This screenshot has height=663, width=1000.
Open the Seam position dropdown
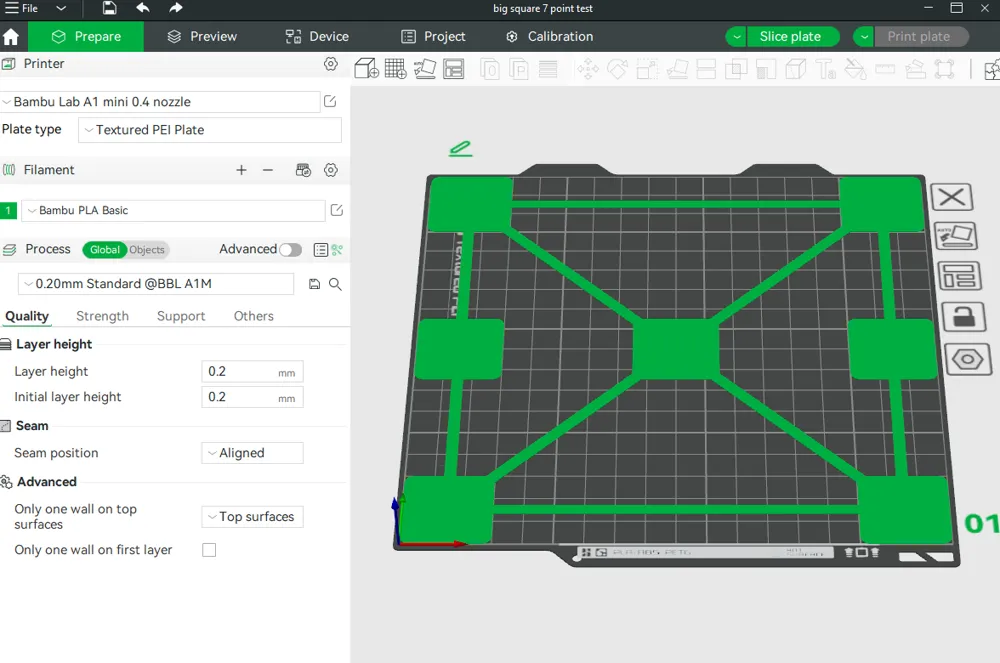[x=252, y=452]
